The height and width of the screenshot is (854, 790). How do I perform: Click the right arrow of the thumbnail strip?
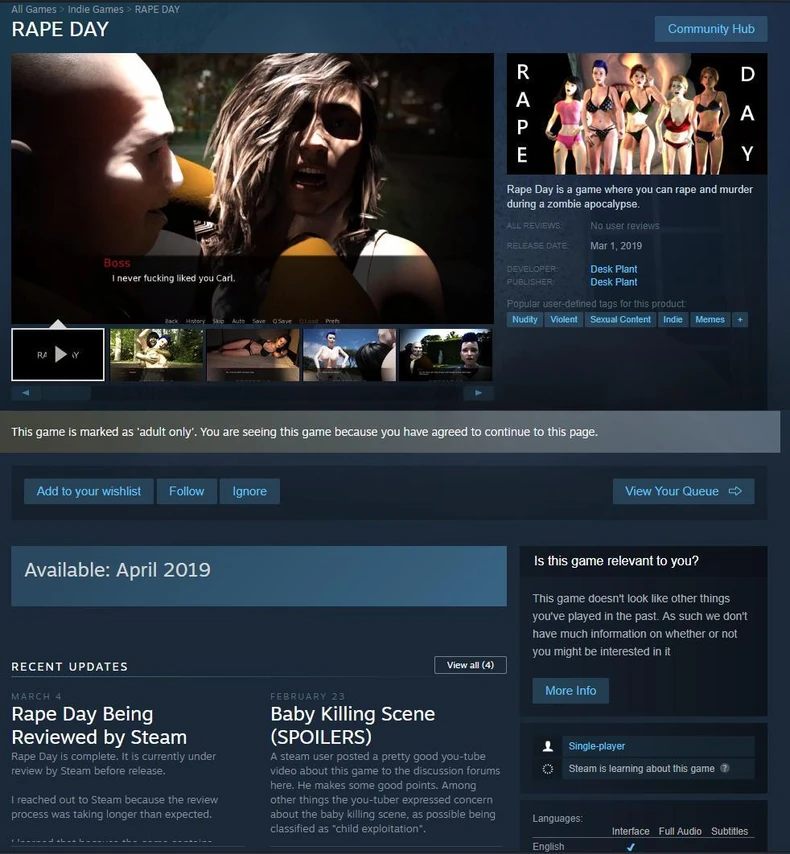pyautogui.click(x=479, y=393)
